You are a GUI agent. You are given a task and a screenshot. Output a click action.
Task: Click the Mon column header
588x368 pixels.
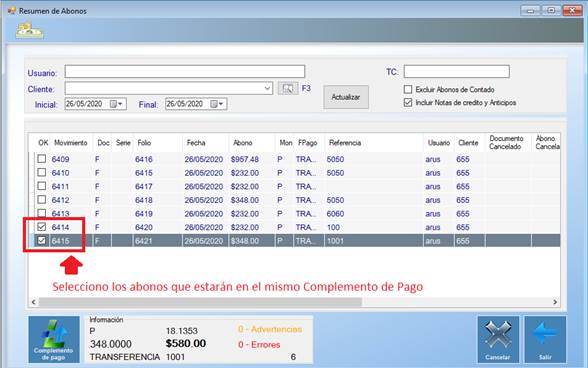click(x=285, y=143)
